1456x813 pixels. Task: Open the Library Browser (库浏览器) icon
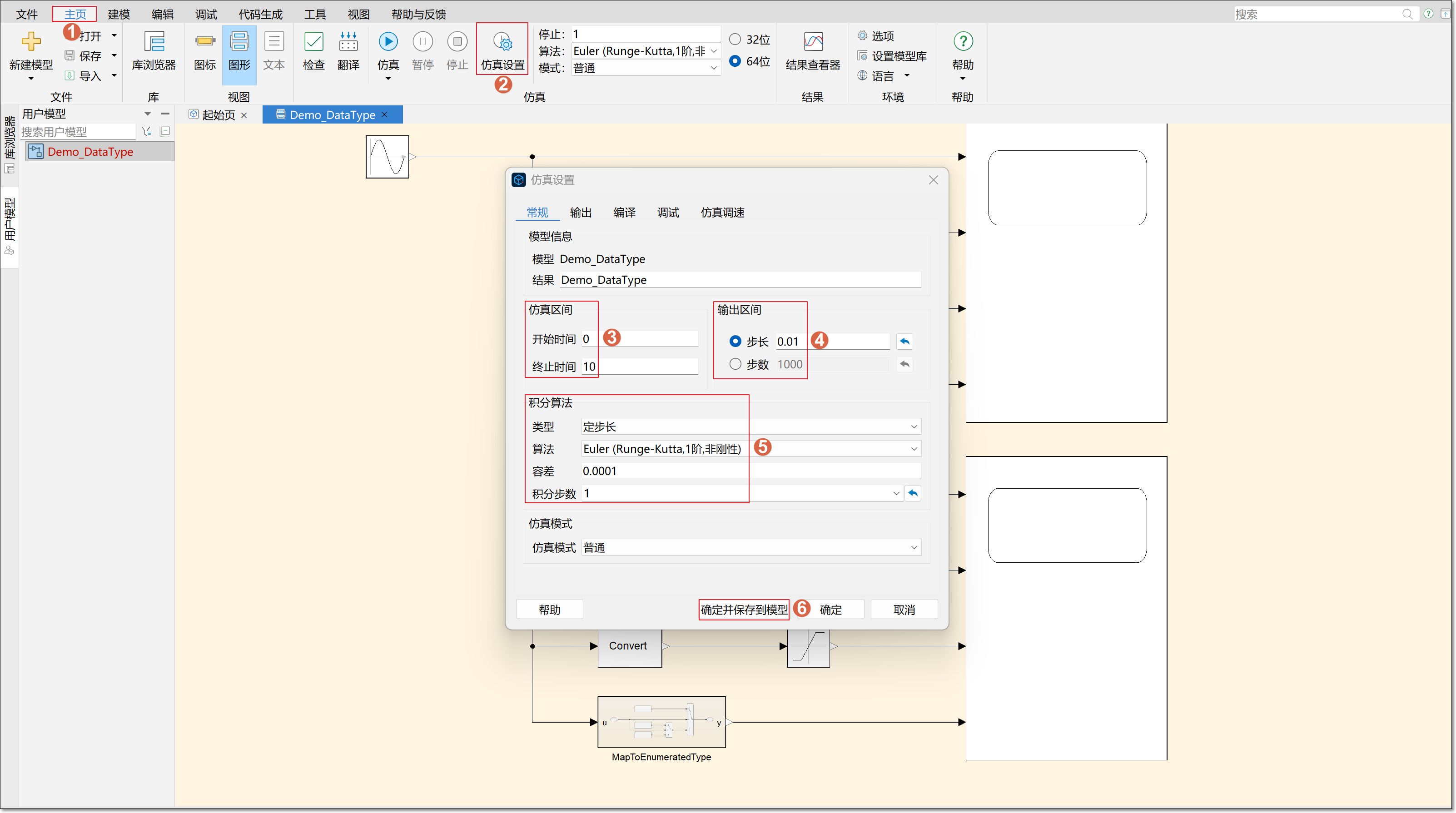click(x=154, y=42)
